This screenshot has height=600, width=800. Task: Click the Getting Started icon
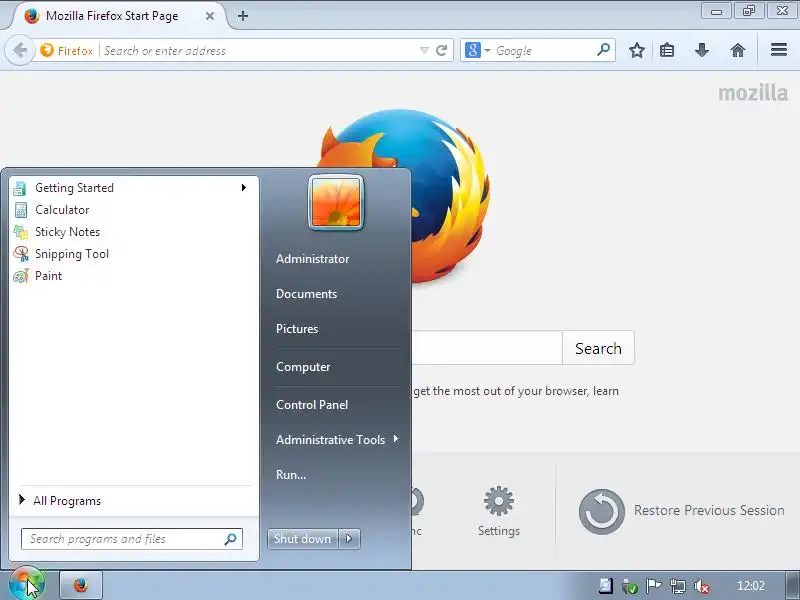click(x=20, y=188)
